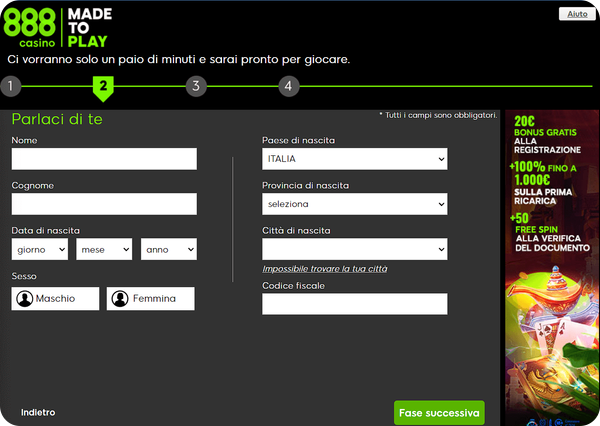This screenshot has height=426, width=600.
Task: Open the Provincia di nascita dropdown
Action: click(x=355, y=204)
